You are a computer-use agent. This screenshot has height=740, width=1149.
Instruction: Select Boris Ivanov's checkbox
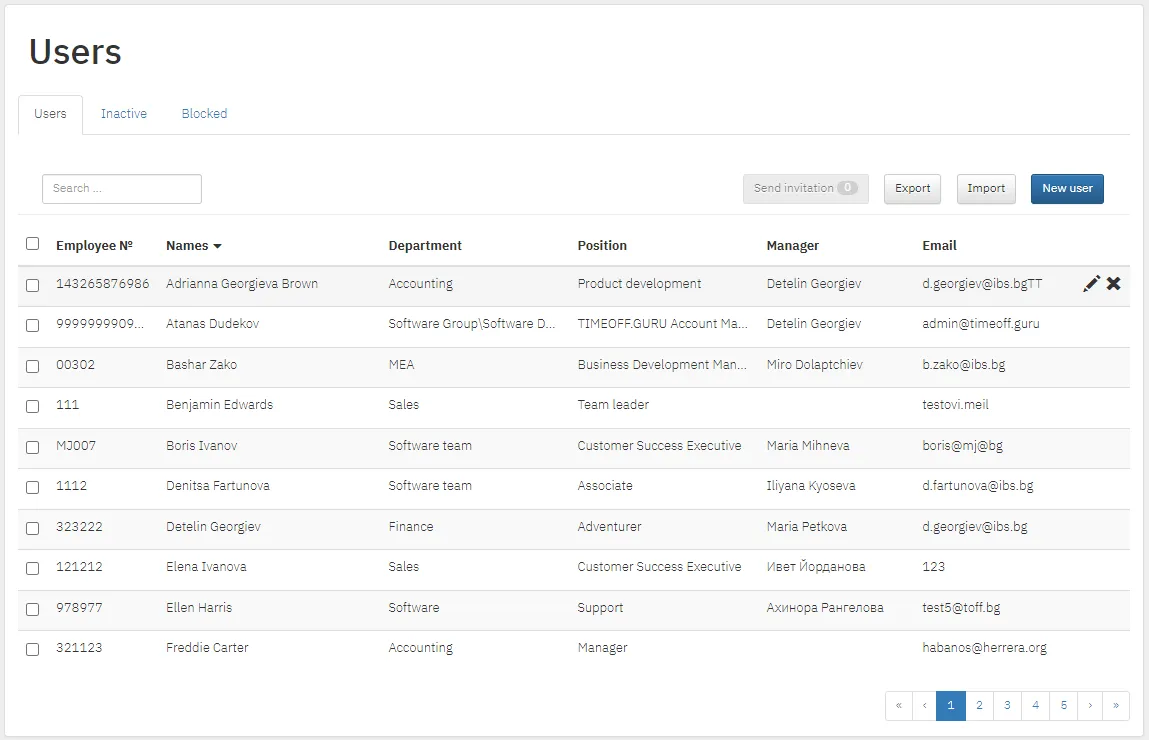(x=32, y=447)
